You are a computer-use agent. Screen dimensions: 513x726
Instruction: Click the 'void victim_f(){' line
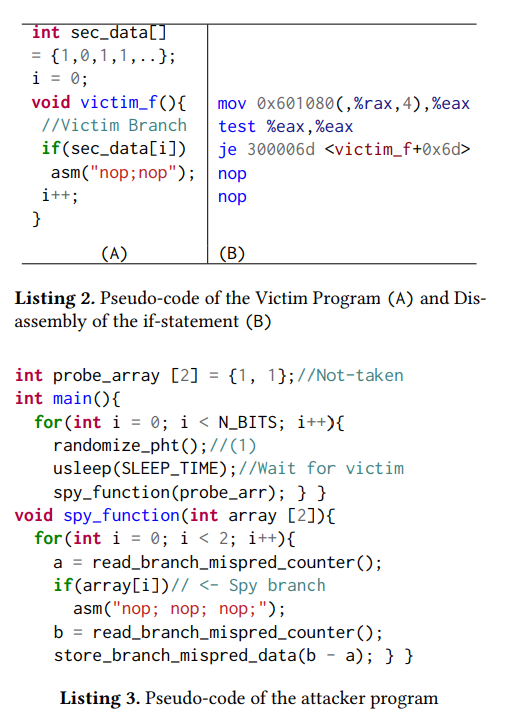click(x=109, y=102)
